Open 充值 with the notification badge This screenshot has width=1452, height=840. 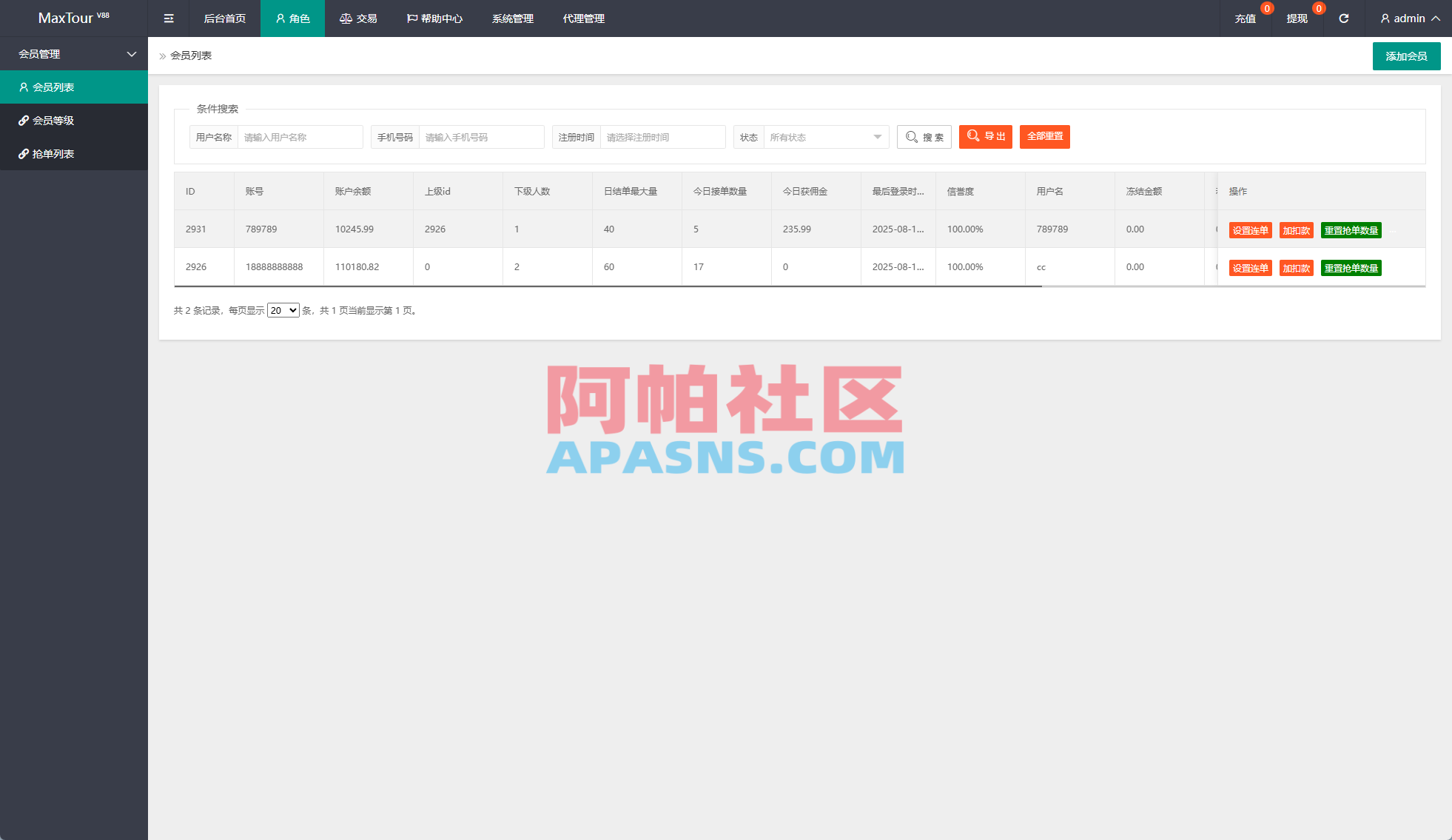(x=1245, y=19)
